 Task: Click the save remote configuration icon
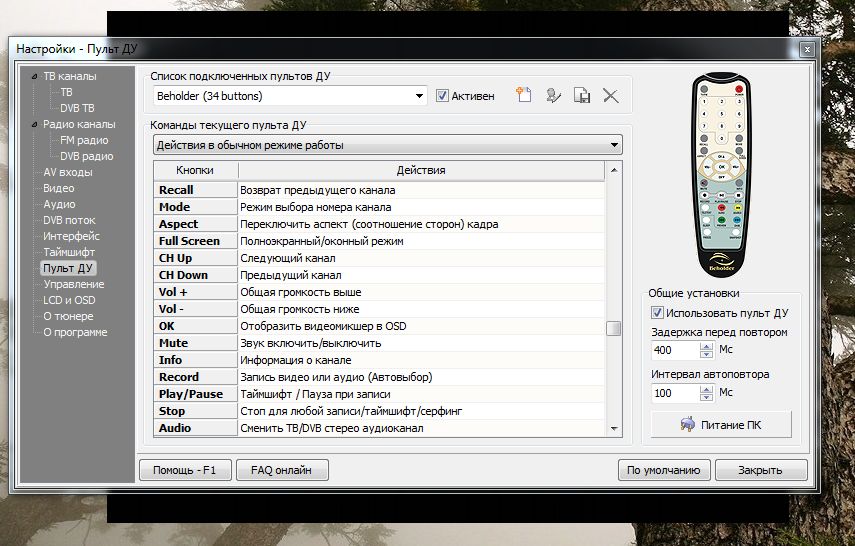click(x=581, y=96)
